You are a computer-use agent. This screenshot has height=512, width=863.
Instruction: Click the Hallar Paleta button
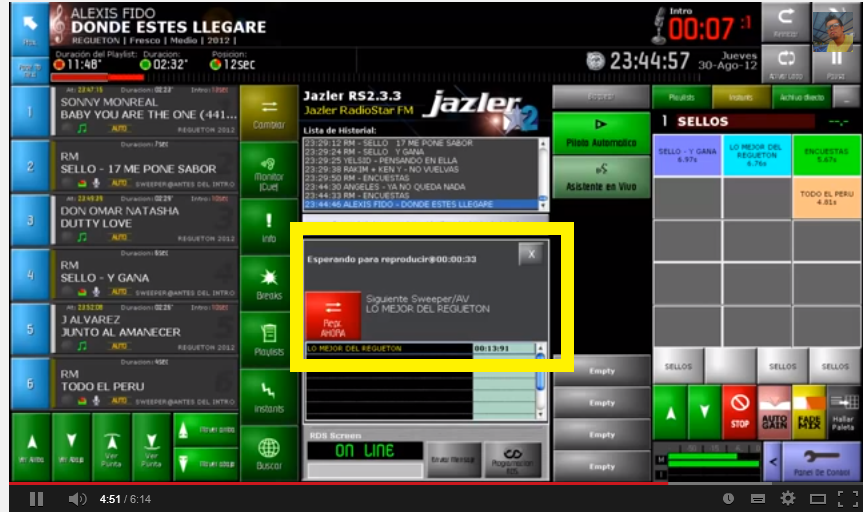843,412
